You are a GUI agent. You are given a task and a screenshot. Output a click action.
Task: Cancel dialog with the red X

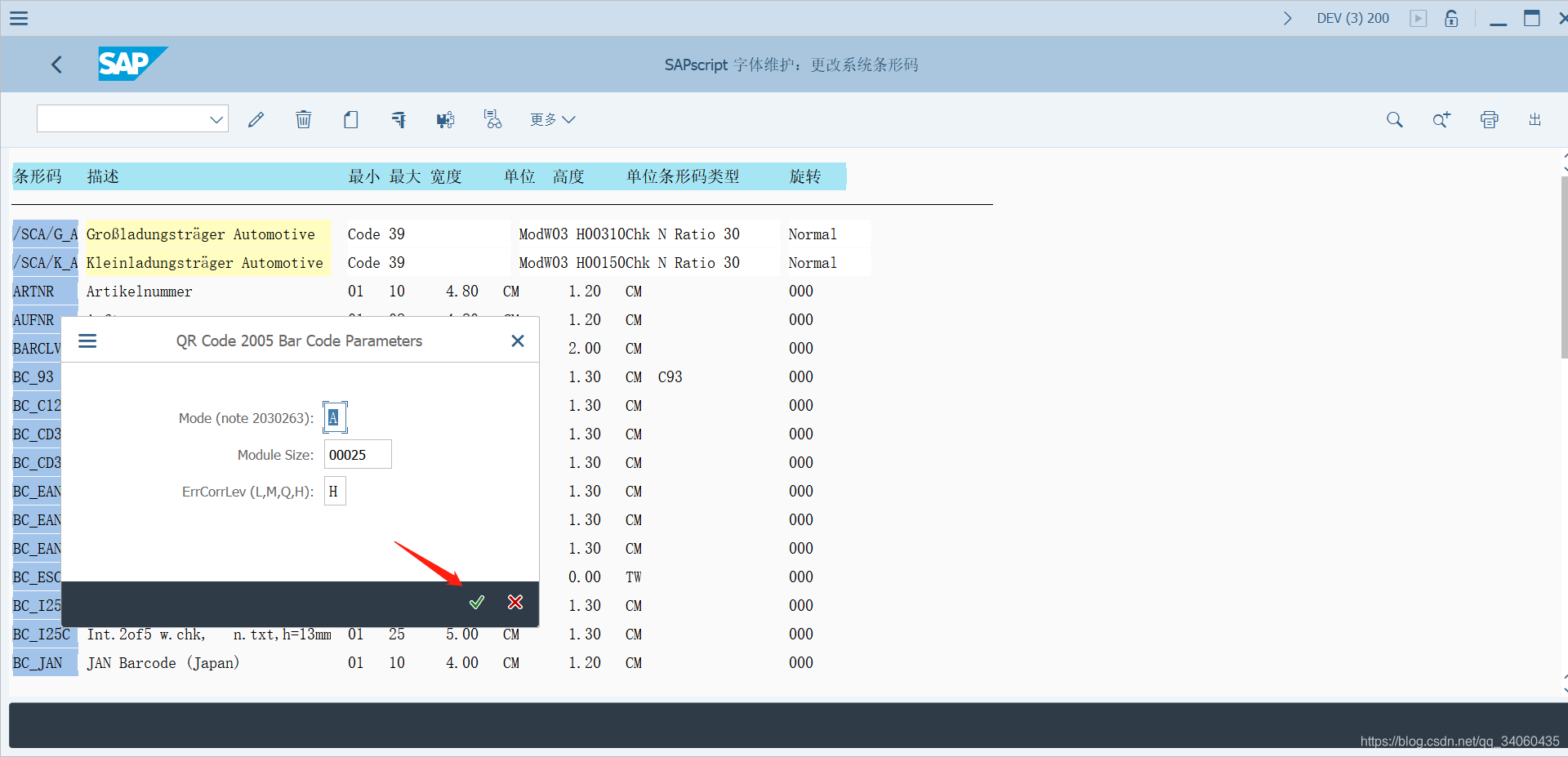pos(515,602)
